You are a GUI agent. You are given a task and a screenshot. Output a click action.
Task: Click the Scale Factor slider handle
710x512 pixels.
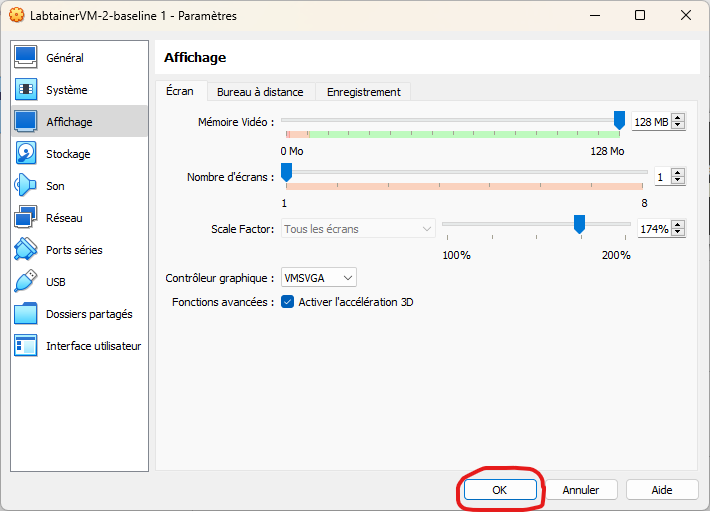pos(579,225)
